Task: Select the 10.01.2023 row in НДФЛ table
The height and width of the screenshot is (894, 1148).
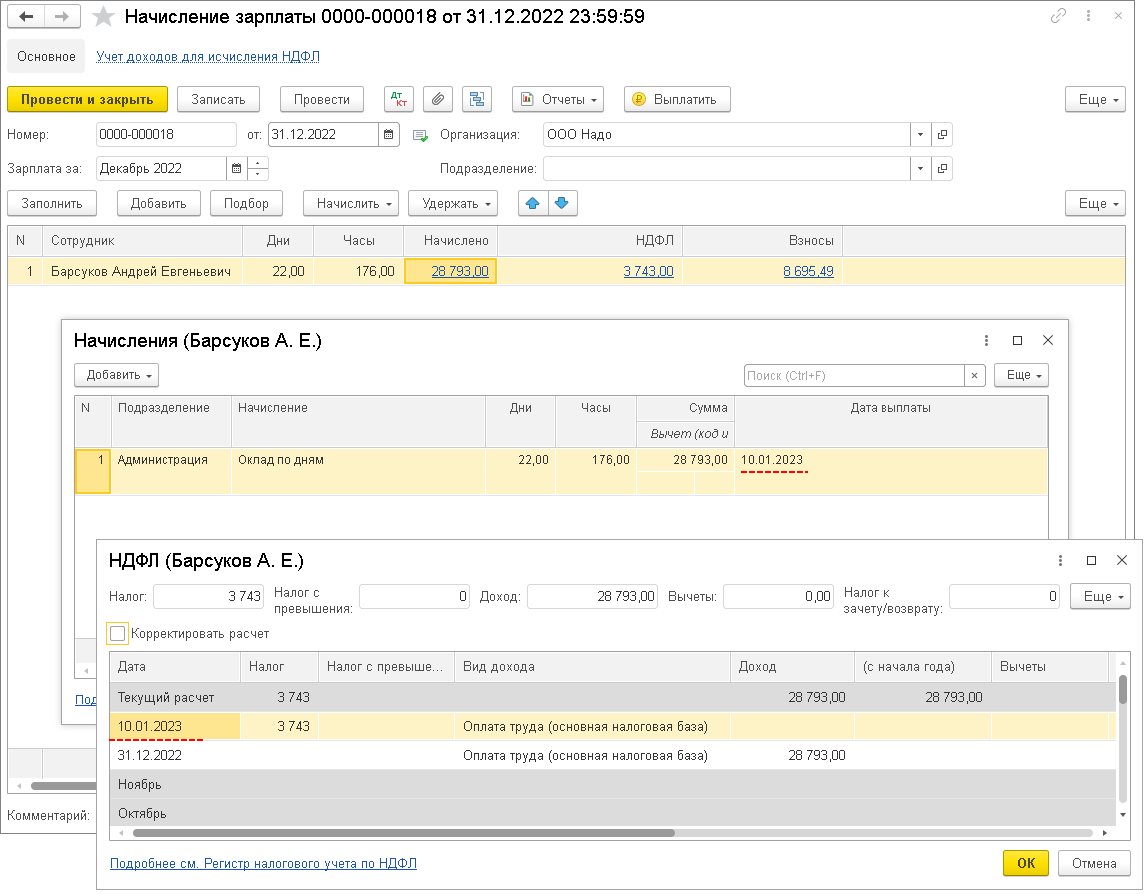Action: [612, 726]
